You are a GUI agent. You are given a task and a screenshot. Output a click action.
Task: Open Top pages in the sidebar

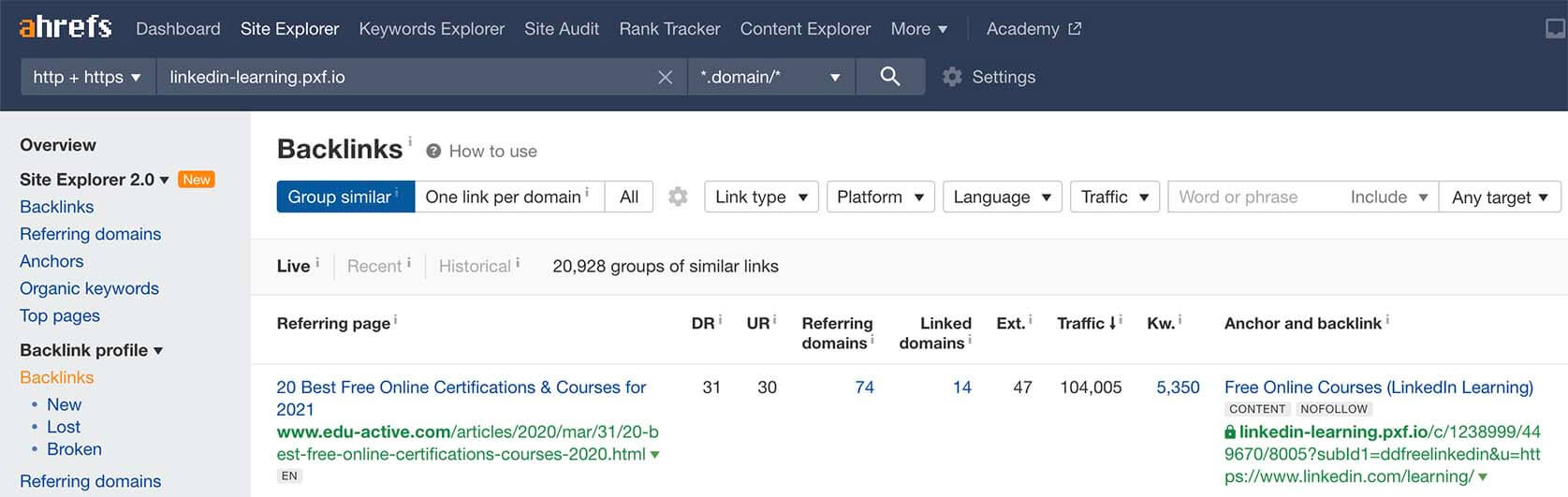[60, 315]
